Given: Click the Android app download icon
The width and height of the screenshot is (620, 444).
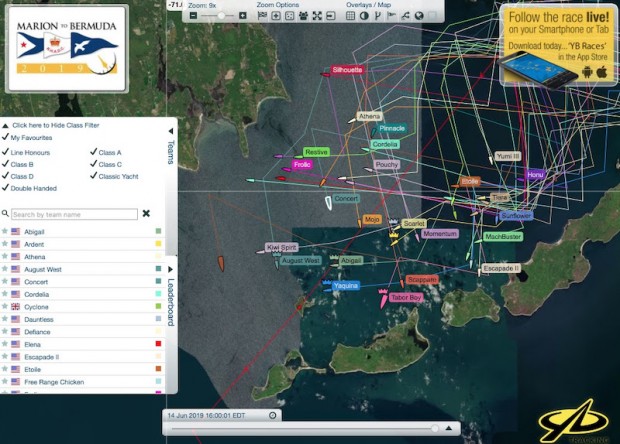Looking at the screenshot, I should pyautogui.click(x=588, y=72).
